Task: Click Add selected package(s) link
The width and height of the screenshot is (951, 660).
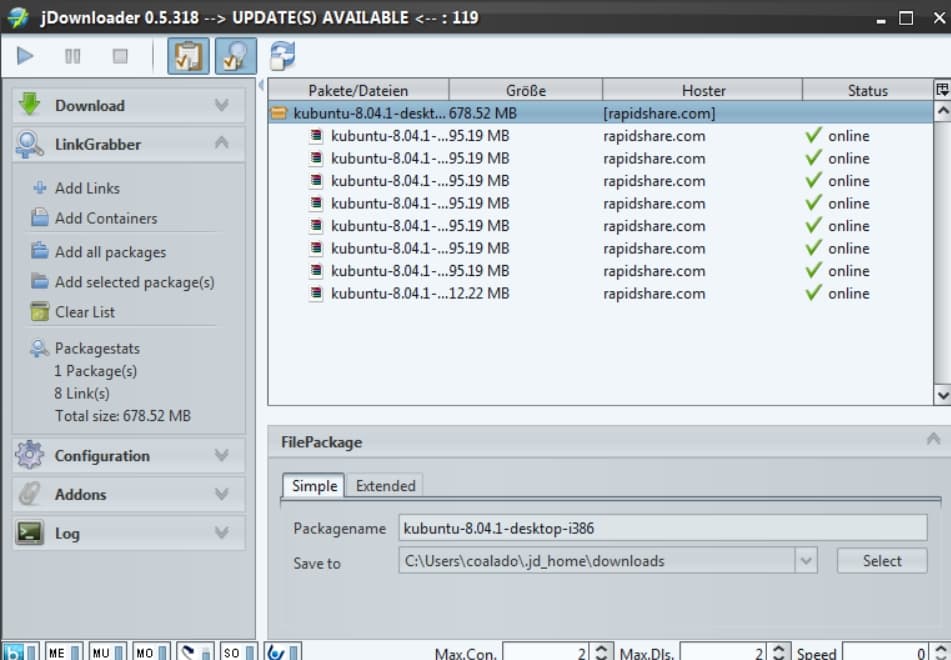Action: [x=135, y=282]
